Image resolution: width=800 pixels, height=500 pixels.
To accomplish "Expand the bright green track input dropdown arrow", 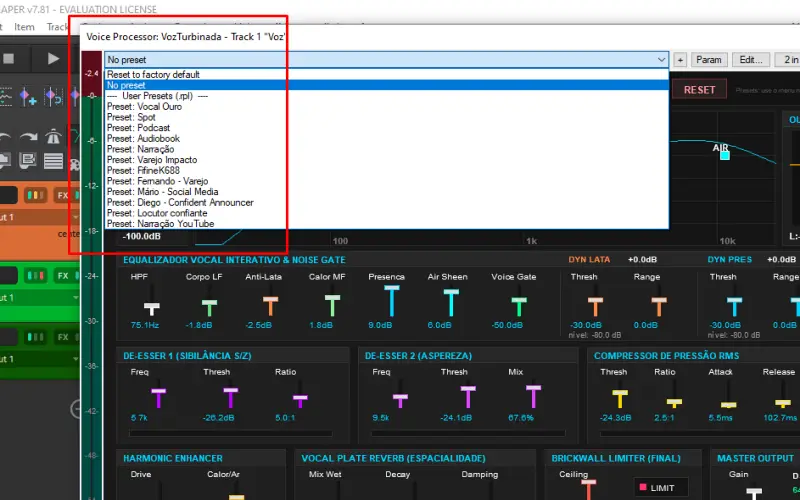I will [76, 297].
